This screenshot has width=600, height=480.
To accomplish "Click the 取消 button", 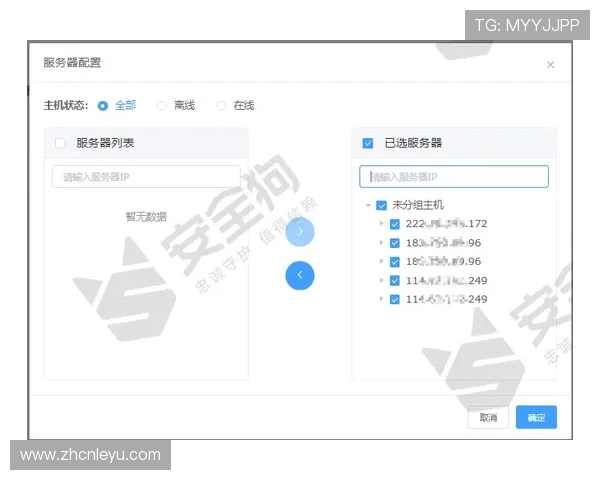I will click(x=488, y=417).
